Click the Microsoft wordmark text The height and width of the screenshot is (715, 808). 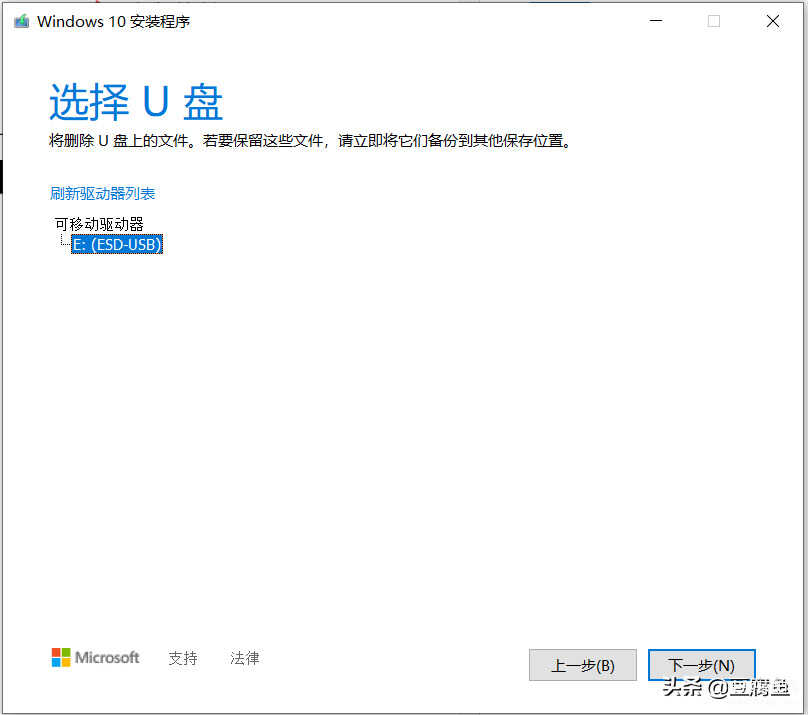pos(108,658)
